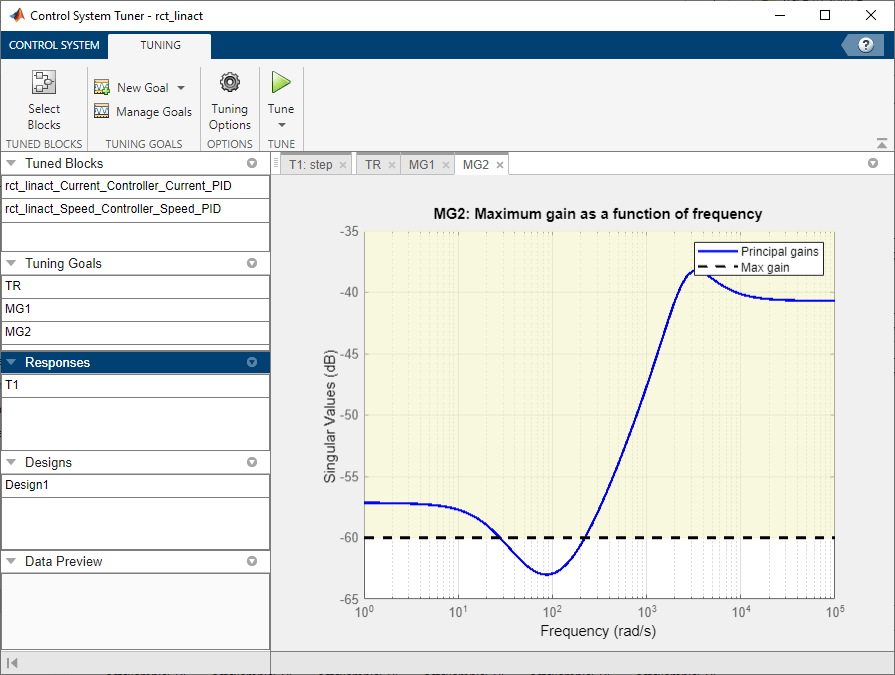Toggle the Data Preview panel open state
The image size is (895, 675).
[x=12, y=562]
